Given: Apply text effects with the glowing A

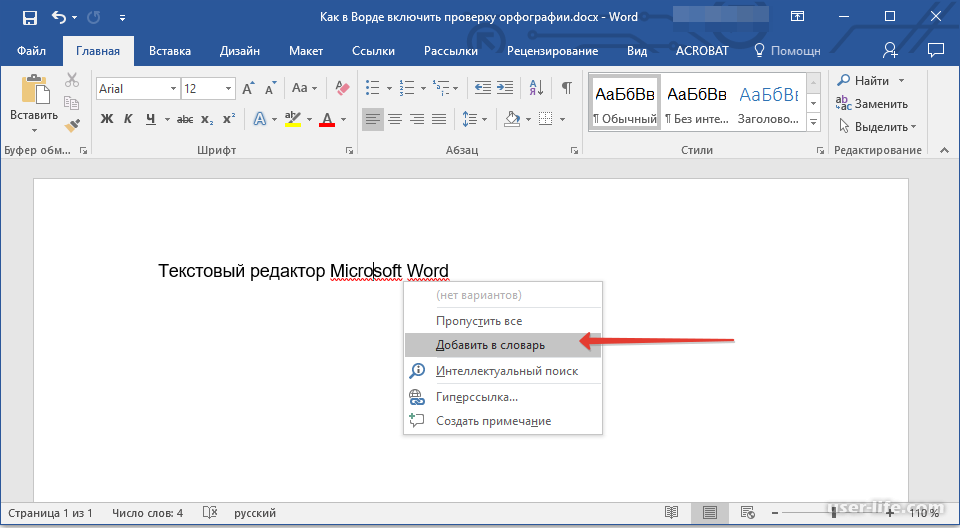Looking at the screenshot, I should (260, 119).
